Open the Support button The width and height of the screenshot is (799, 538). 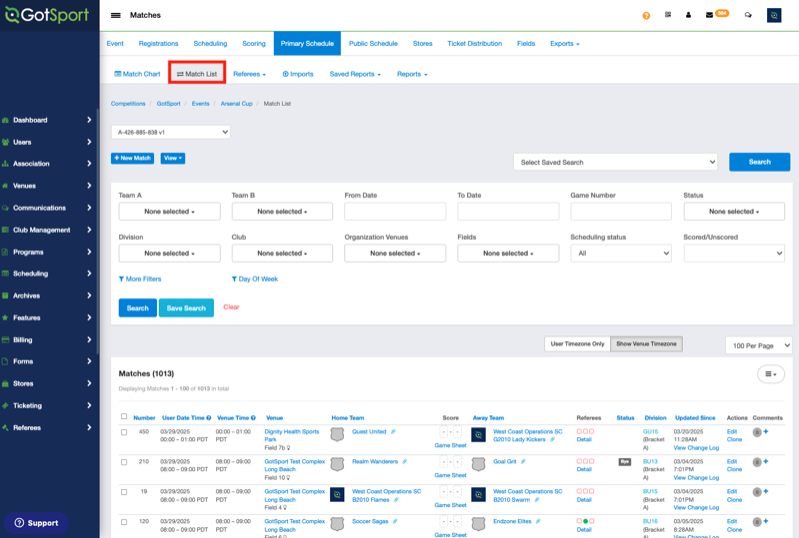(x=37, y=523)
